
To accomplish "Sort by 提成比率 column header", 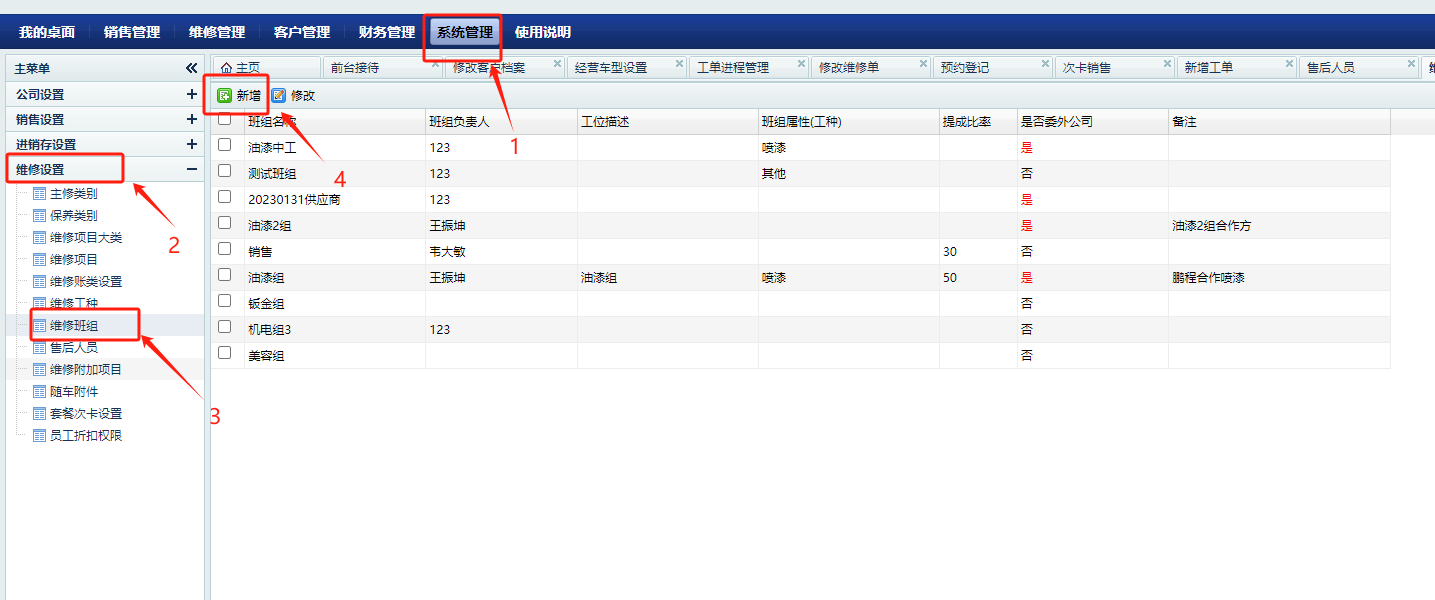I will pyautogui.click(x=966, y=122).
